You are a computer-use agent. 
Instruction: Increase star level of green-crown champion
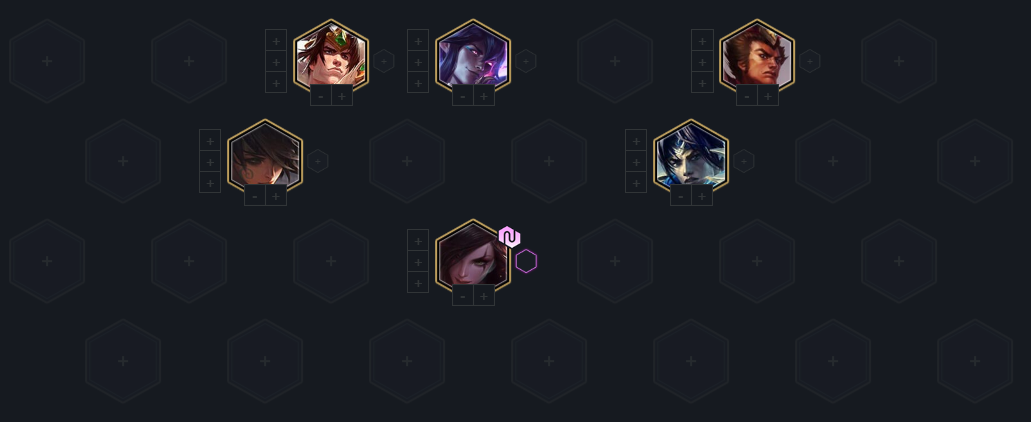pyautogui.click(x=342, y=95)
